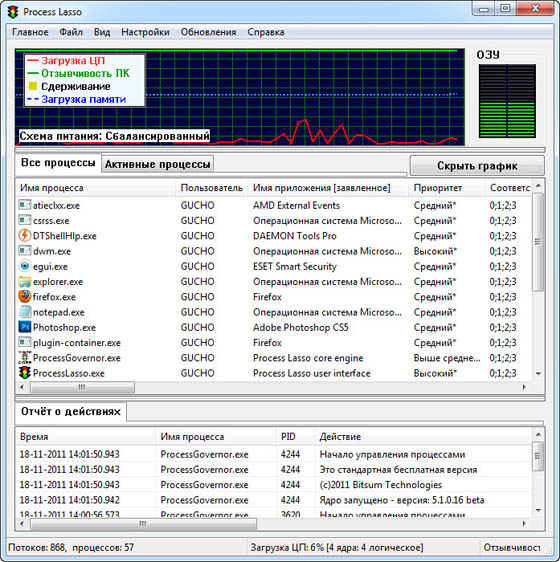The width and height of the screenshot is (560, 562).
Task: Select log entry Ядро запущено - версия: 5.1.0.16 beta
Action: pyautogui.click(x=402, y=500)
